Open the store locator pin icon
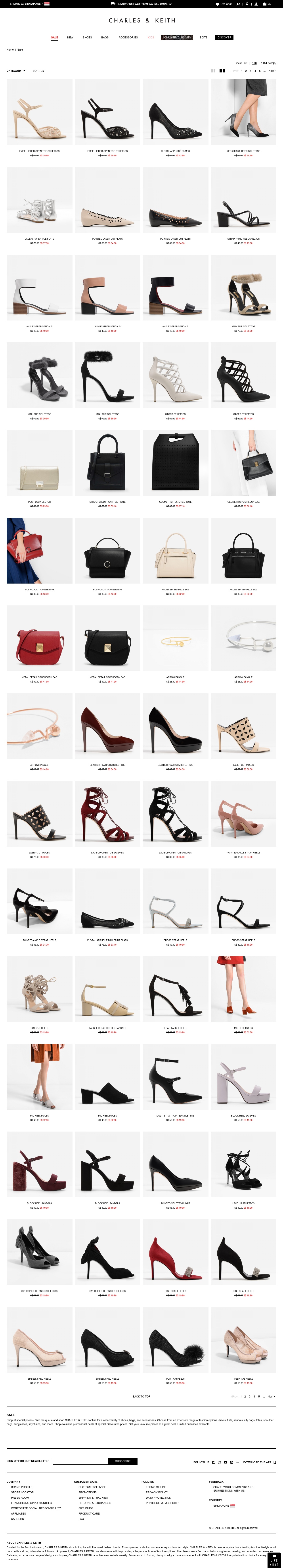 [x=247, y=4]
